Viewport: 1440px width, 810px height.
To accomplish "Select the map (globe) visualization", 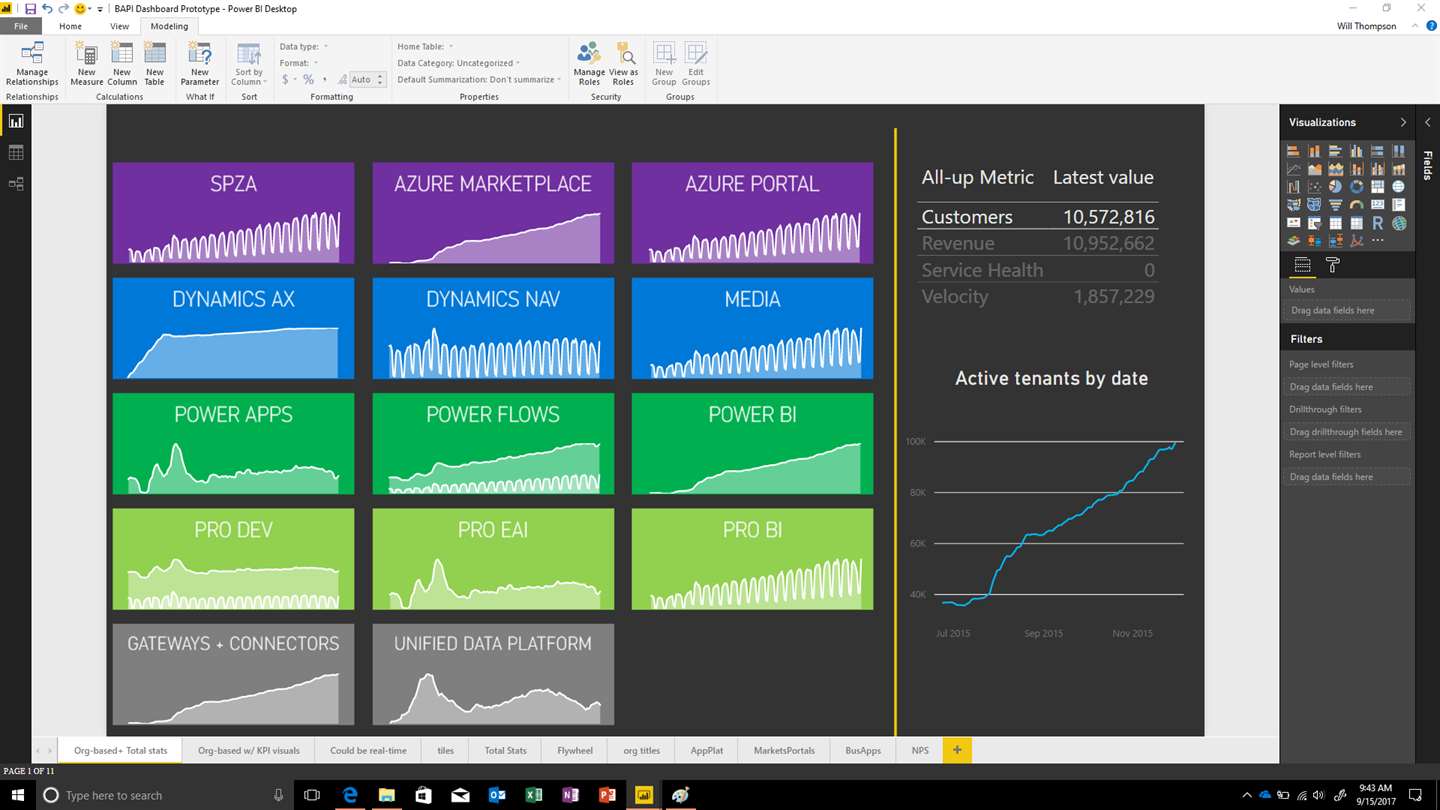I will click(x=1398, y=186).
